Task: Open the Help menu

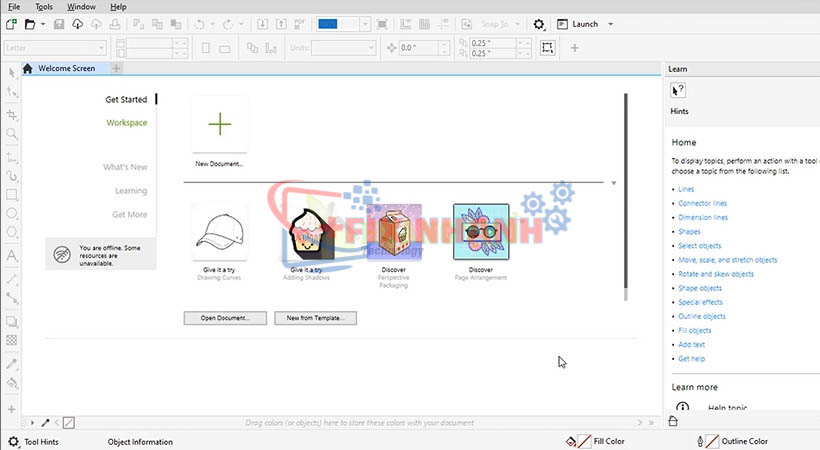Action: point(118,7)
